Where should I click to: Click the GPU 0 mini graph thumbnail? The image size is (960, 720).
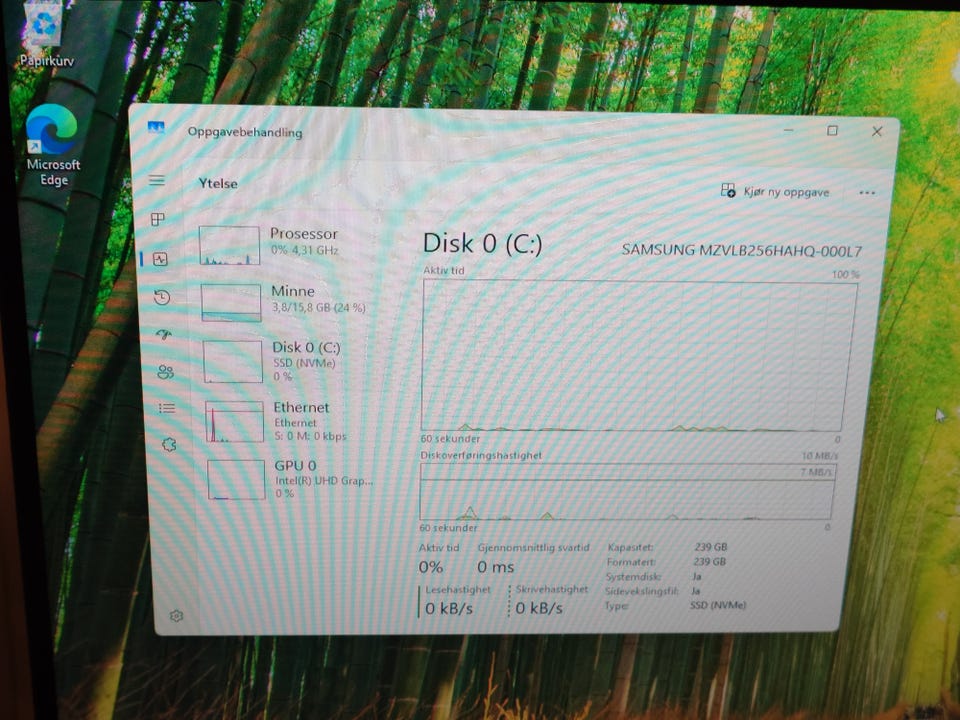[x=236, y=479]
